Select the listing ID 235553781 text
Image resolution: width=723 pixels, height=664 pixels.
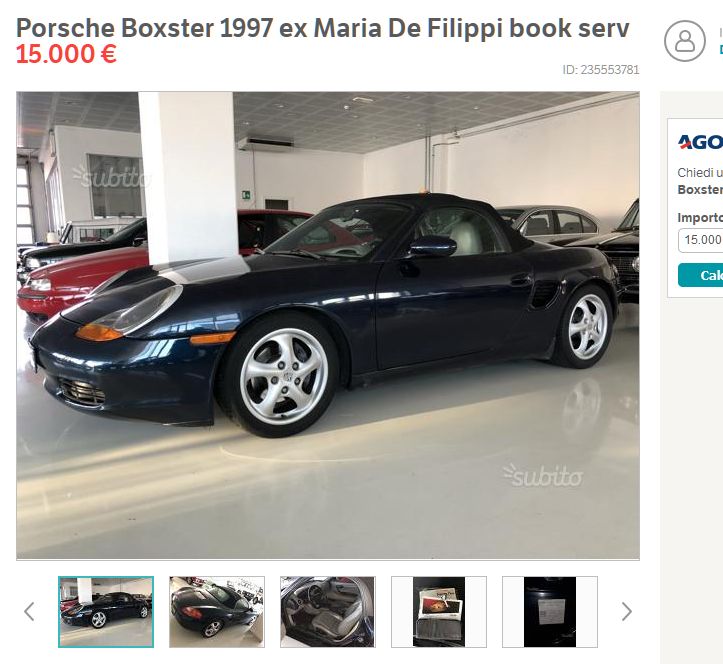(601, 70)
